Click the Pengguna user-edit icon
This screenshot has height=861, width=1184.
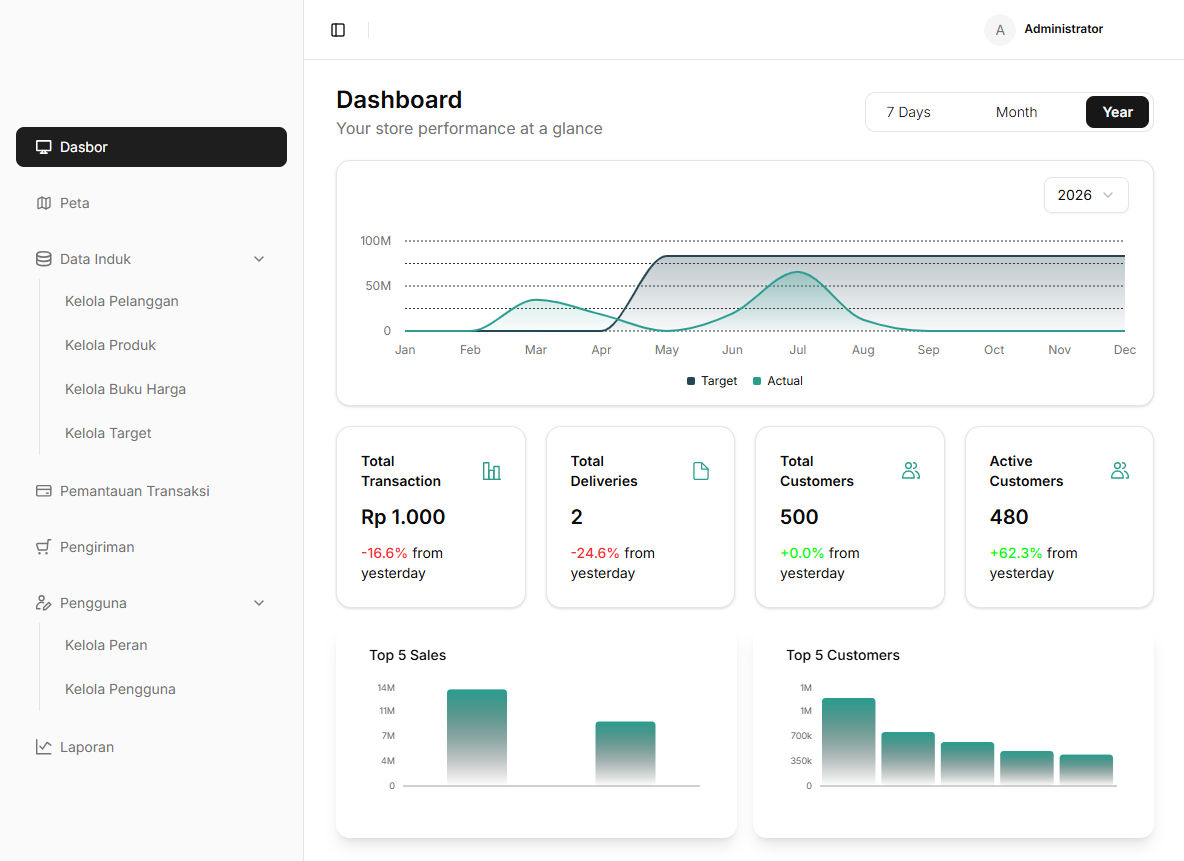(x=44, y=603)
